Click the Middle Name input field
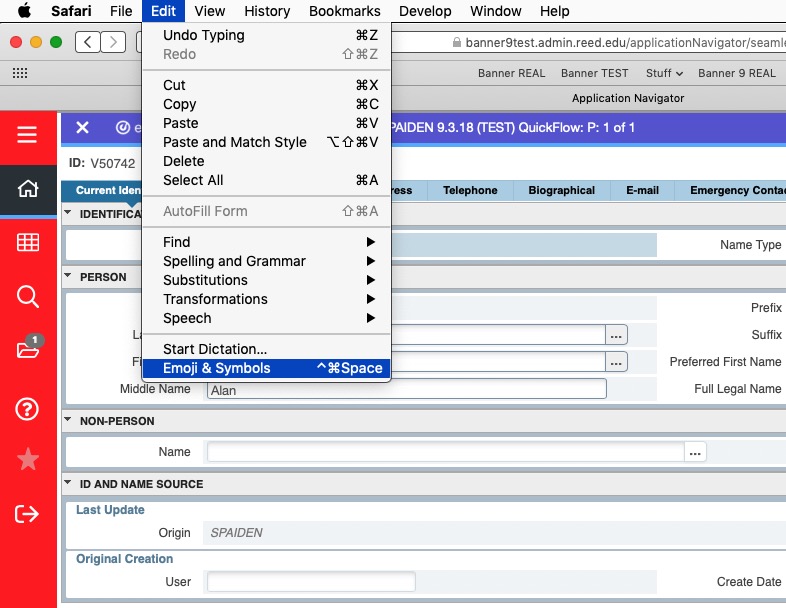 pyautogui.click(x=406, y=390)
